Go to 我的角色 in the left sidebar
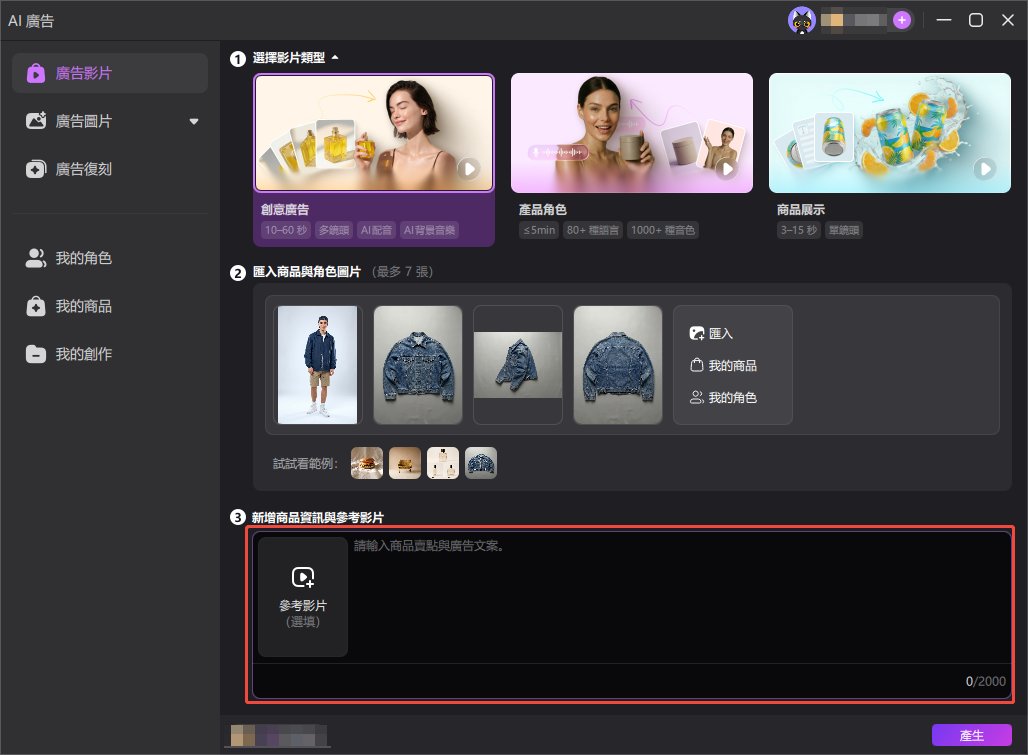The width and height of the screenshot is (1028, 755). (110, 258)
